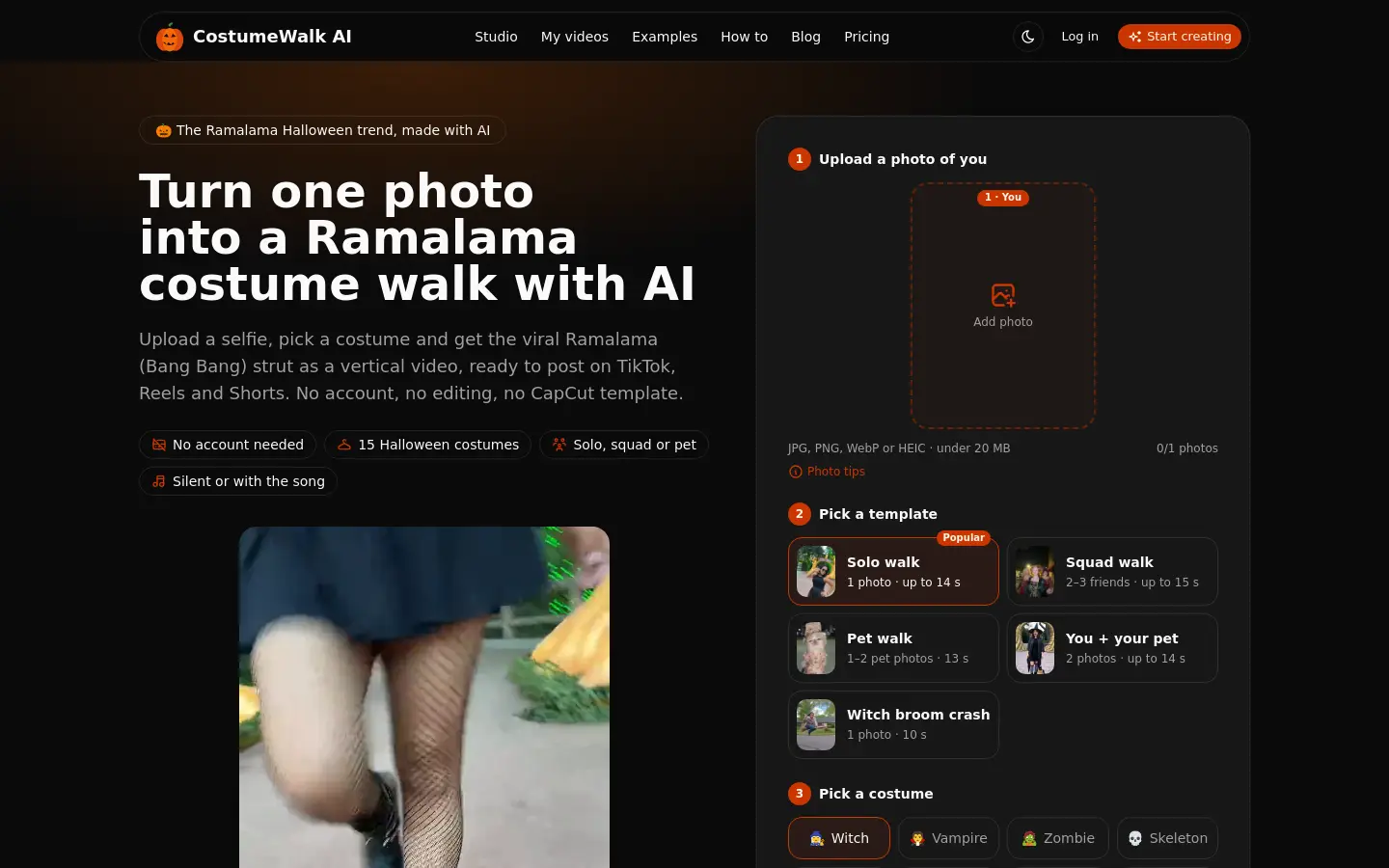
Task: Select the Skeleton costume option
Action: point(1167,838)
